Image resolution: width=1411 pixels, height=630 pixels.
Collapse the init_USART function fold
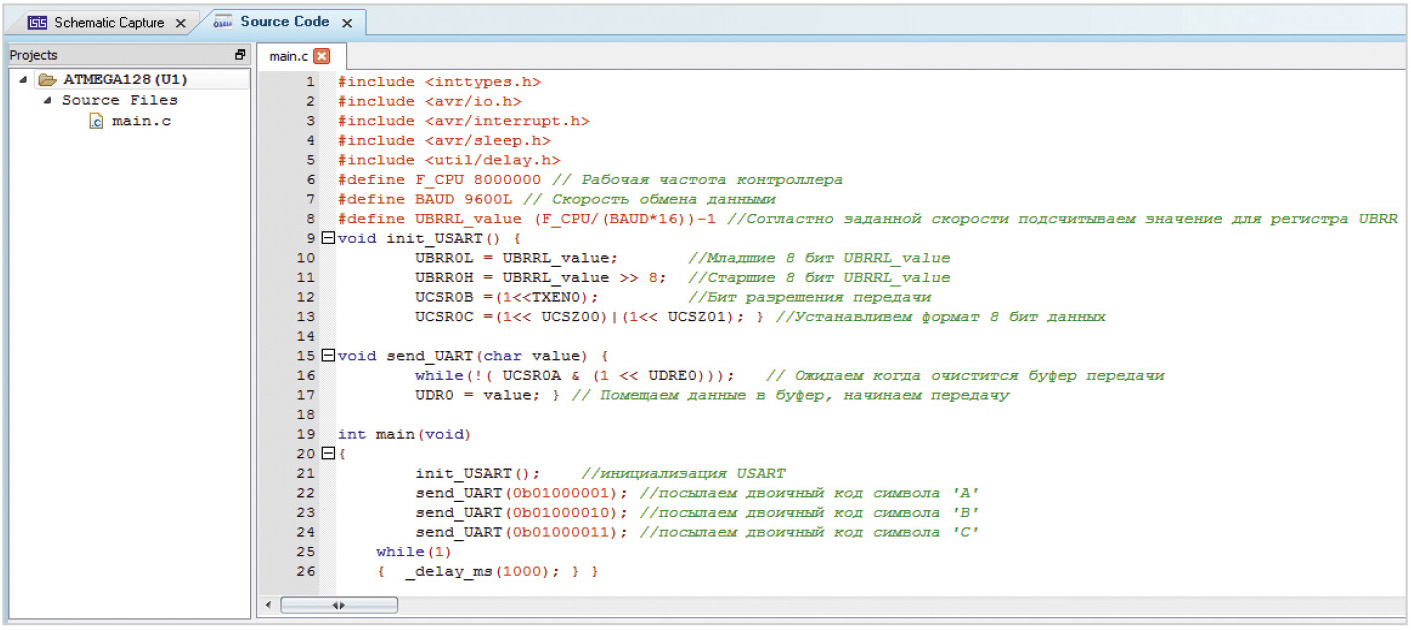[x=327, y=238]
